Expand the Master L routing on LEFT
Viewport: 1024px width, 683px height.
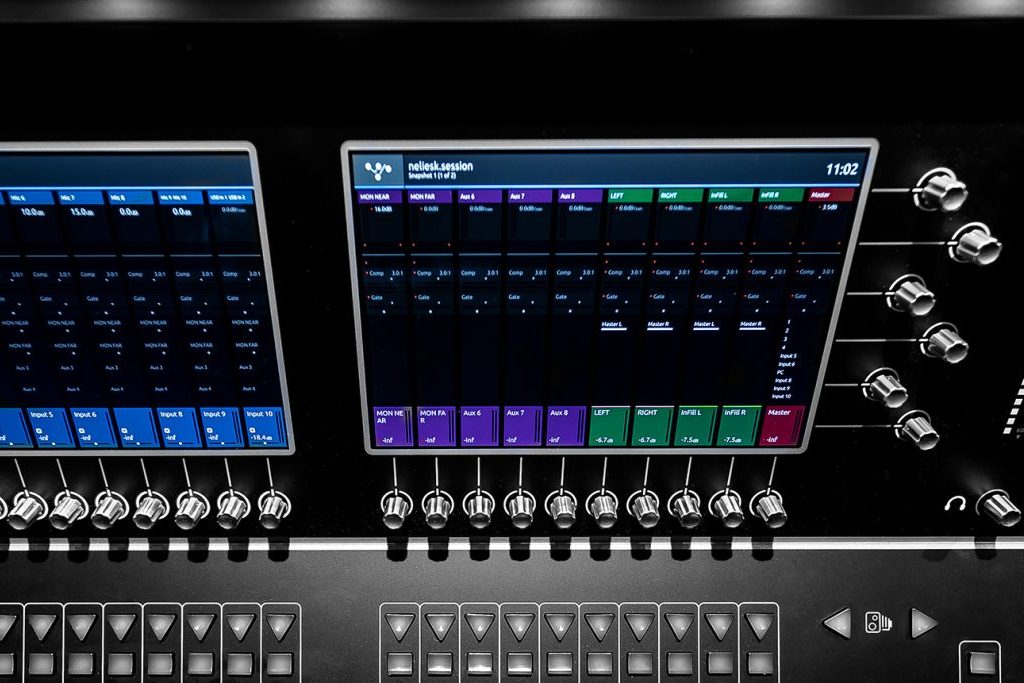pyautogui.click(x=613, y=324)
